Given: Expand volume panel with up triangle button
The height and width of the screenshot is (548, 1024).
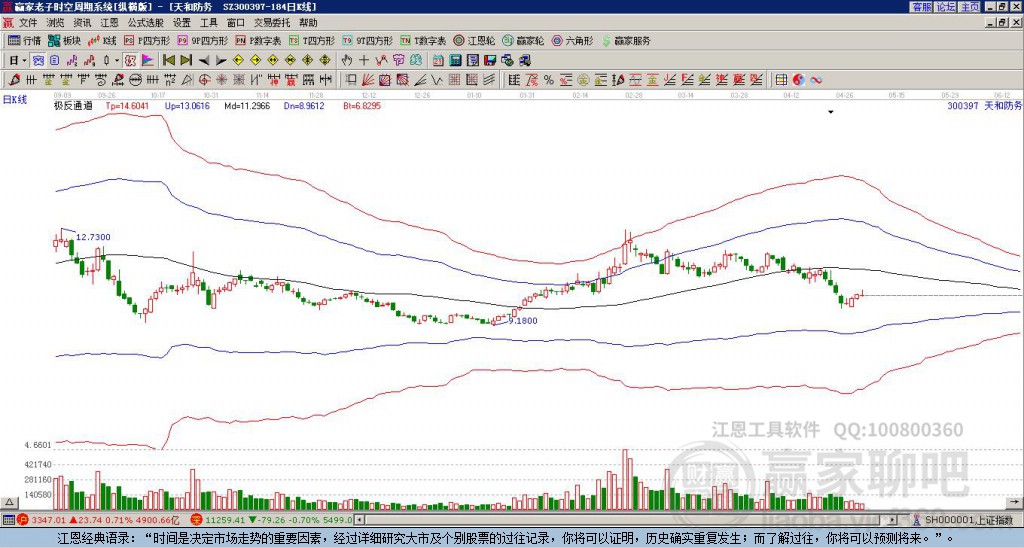Looking at the screenshot, I should [9, 502].
